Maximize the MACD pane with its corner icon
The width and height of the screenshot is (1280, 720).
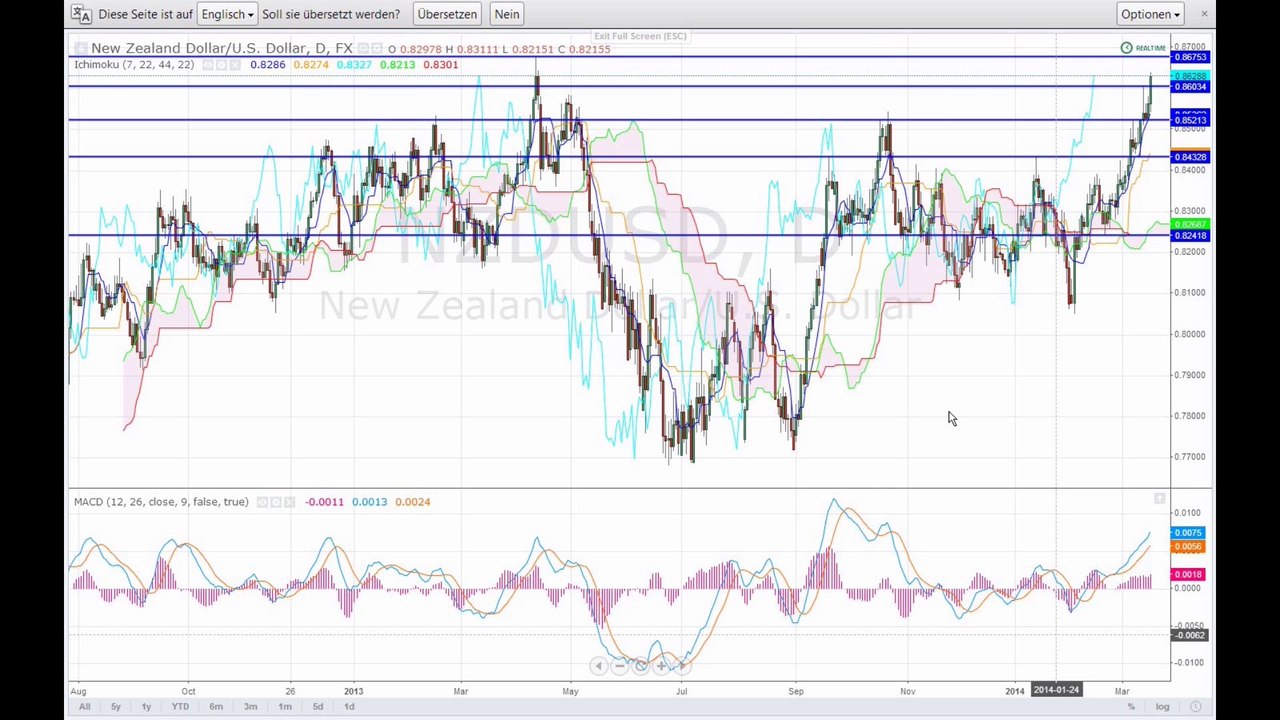click(1160, 498)
